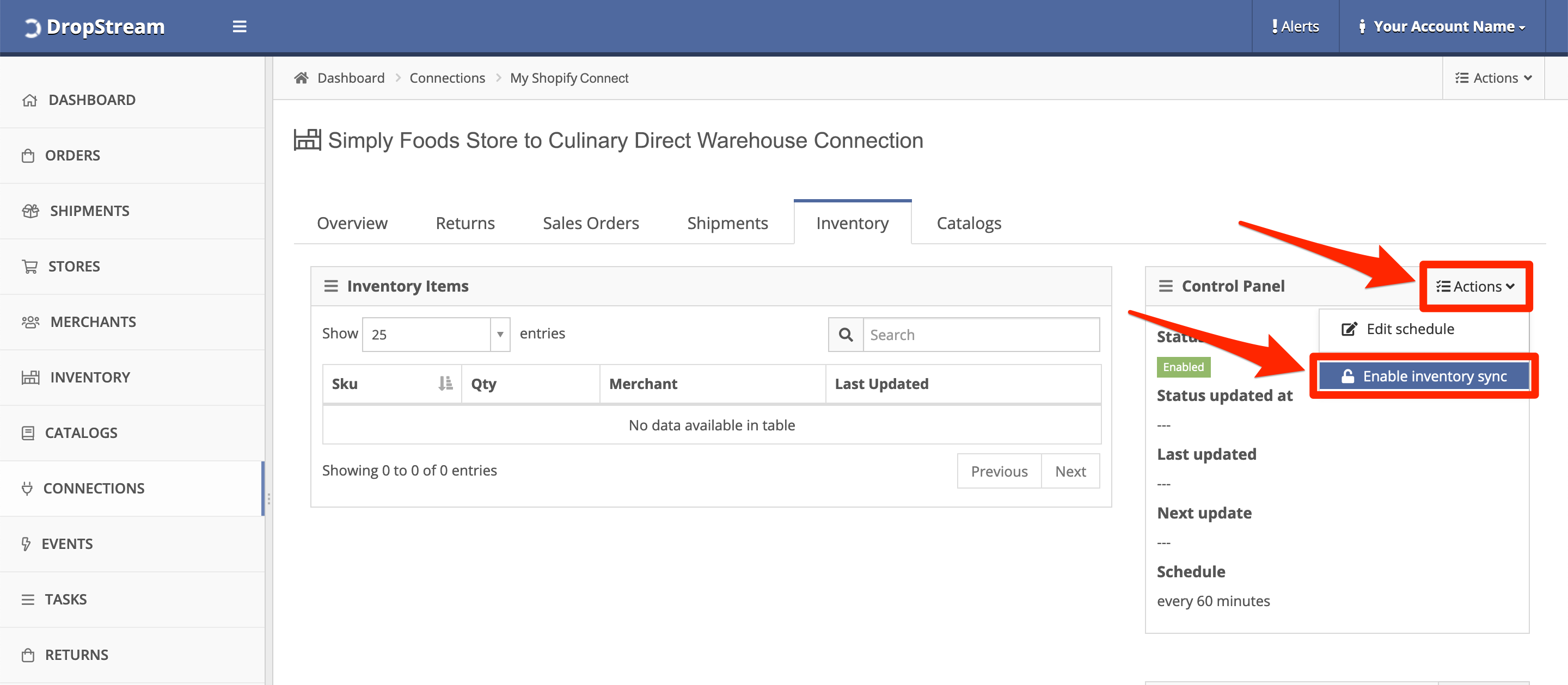This screenshot has height=685, width=1568.
Task: Click the Inventory Items panel menu icon
Action: [x=330, y=286]
